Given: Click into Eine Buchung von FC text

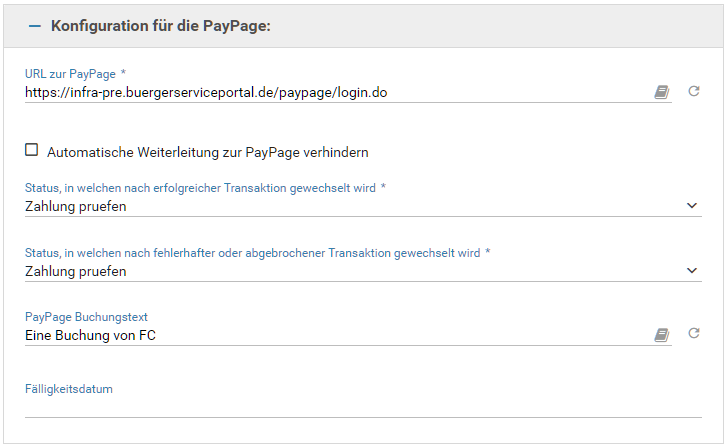Looking at the screenshot, I should [90, 336].
